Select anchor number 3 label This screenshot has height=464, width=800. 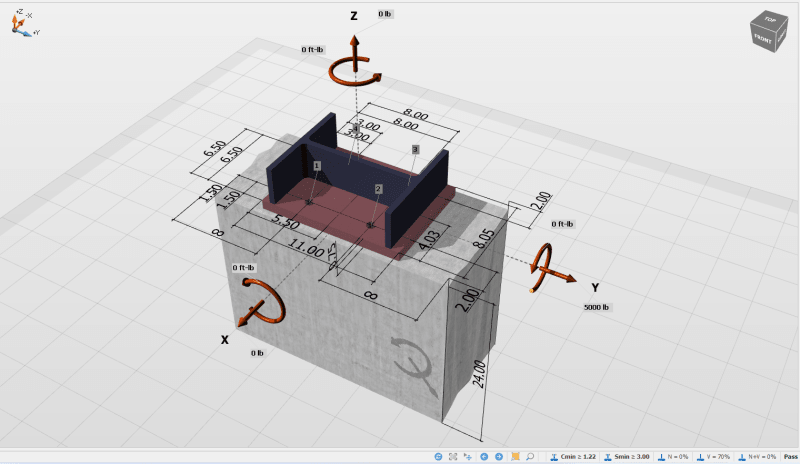point(415,150)
